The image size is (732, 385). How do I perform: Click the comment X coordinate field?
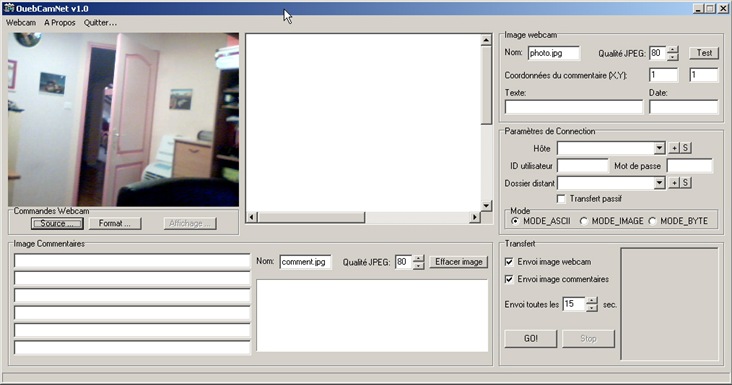(x=663, y=75)
